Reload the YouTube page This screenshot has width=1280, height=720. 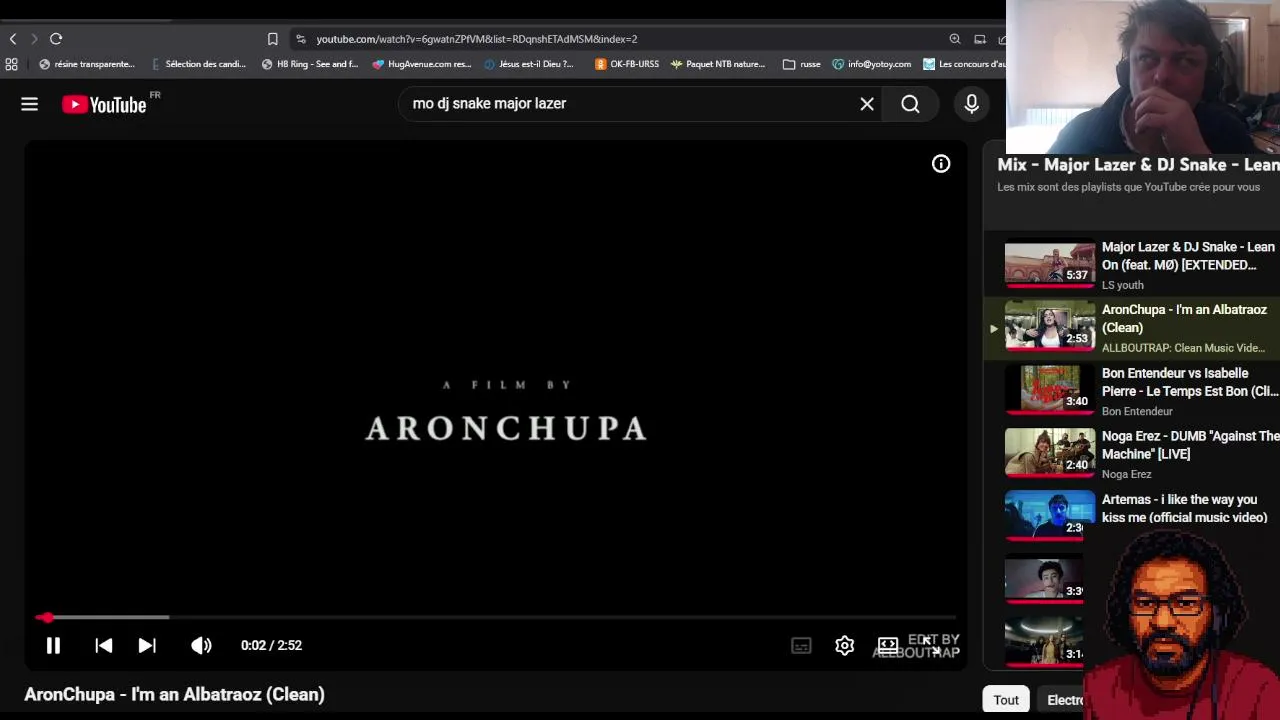[56, 39]
